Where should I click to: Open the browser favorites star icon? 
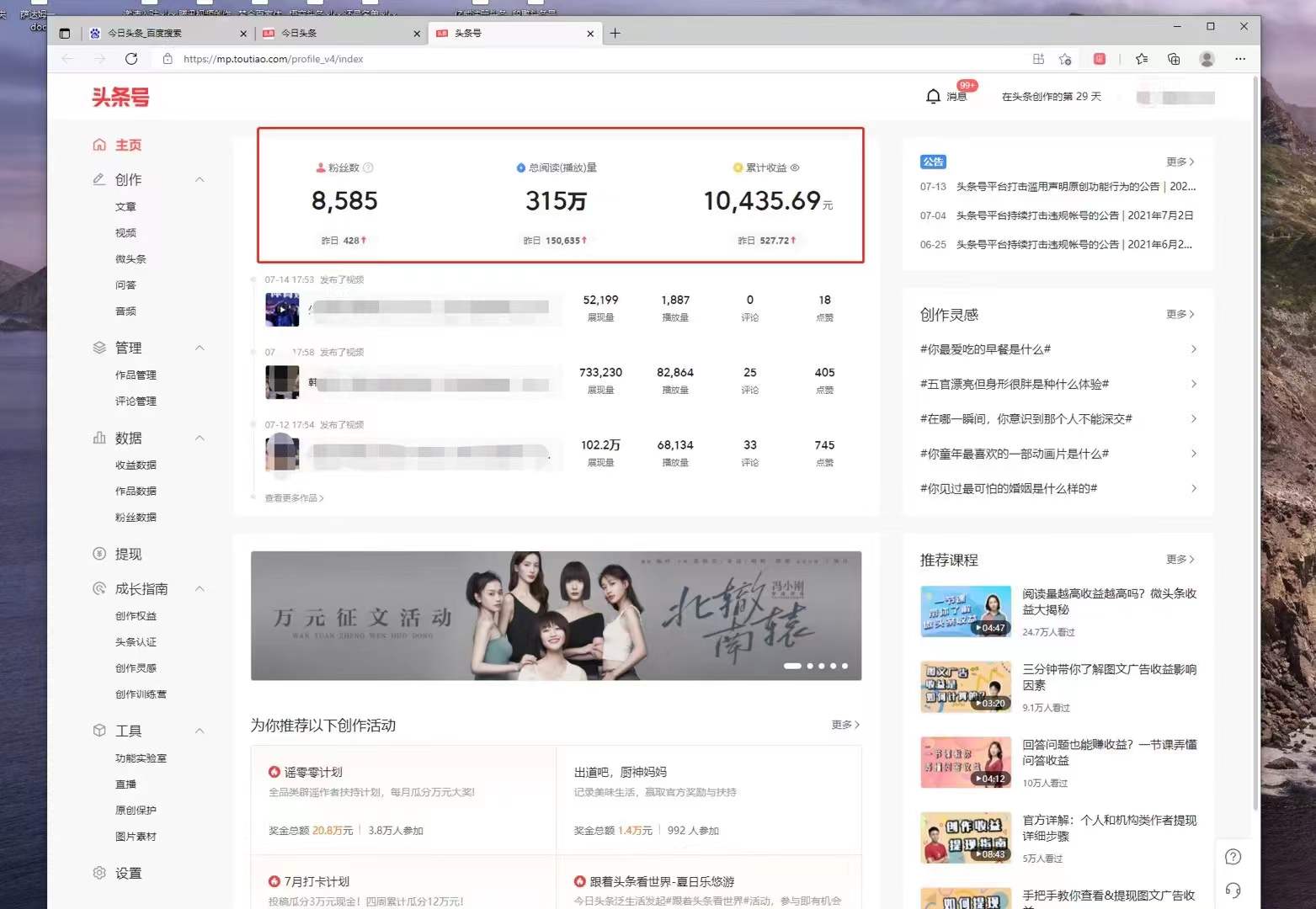coord(1141,59)
